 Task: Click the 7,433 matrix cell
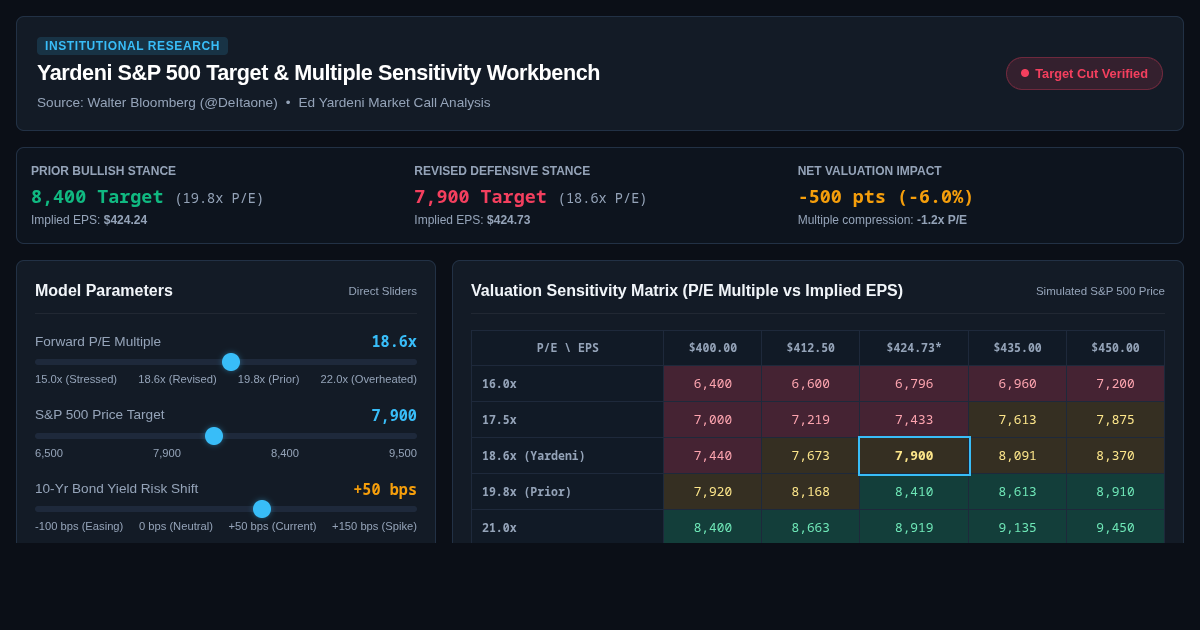pyautogui.click(x=914, y=420)
